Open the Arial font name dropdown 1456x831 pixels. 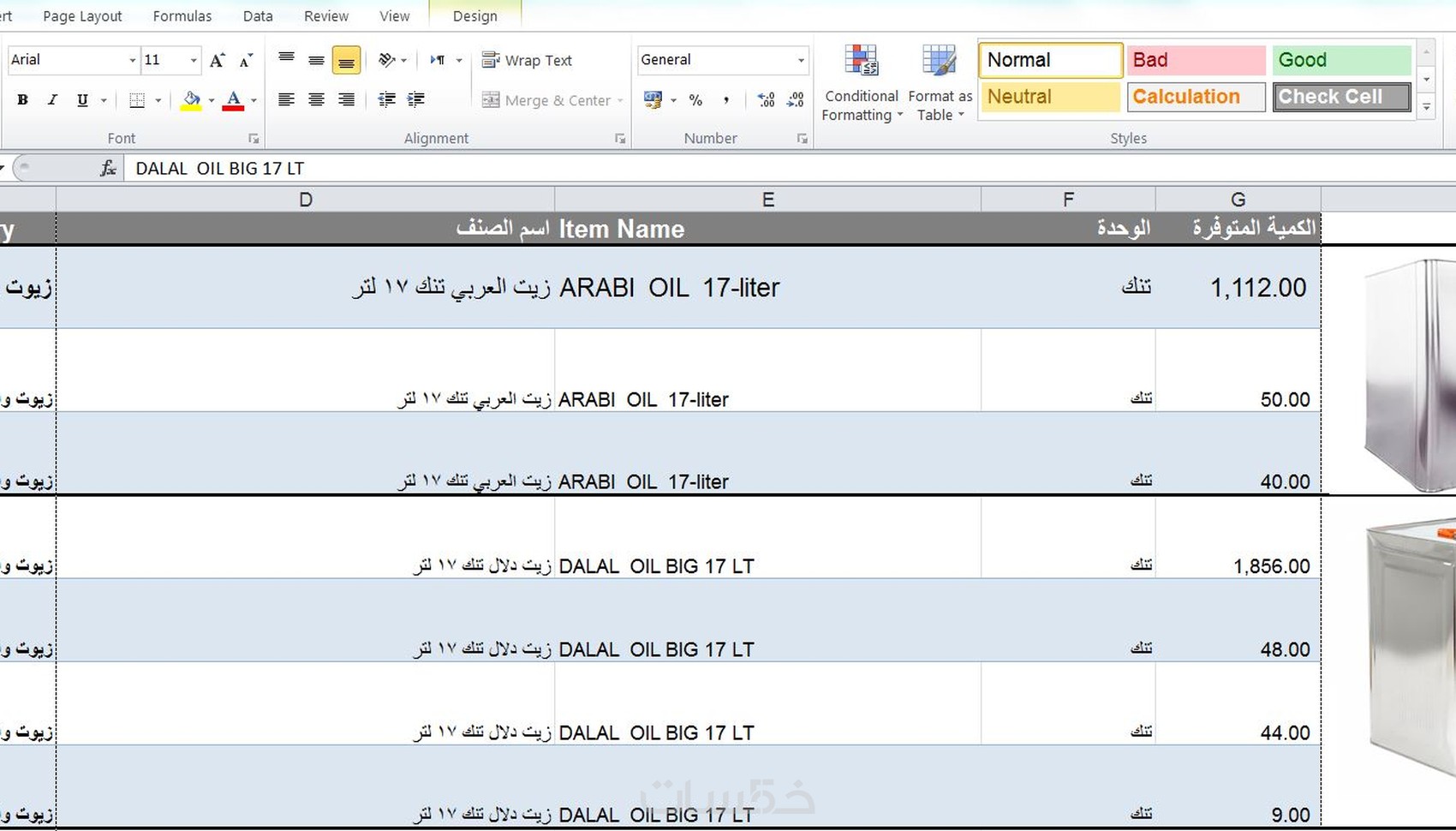coord(133,60)
